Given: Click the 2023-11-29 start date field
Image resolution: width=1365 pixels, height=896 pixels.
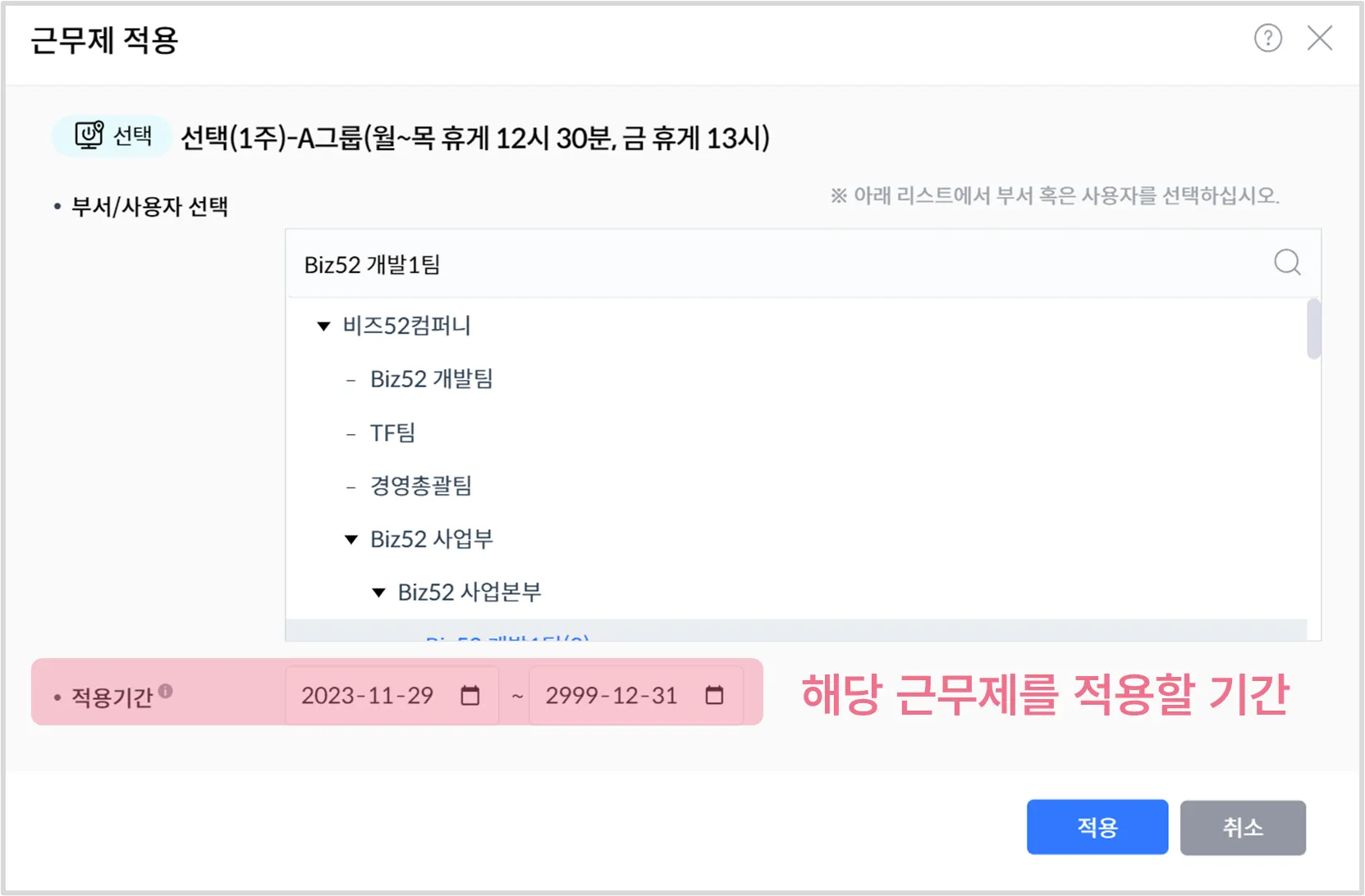Looking at the screenshot, I should [368, 696].
